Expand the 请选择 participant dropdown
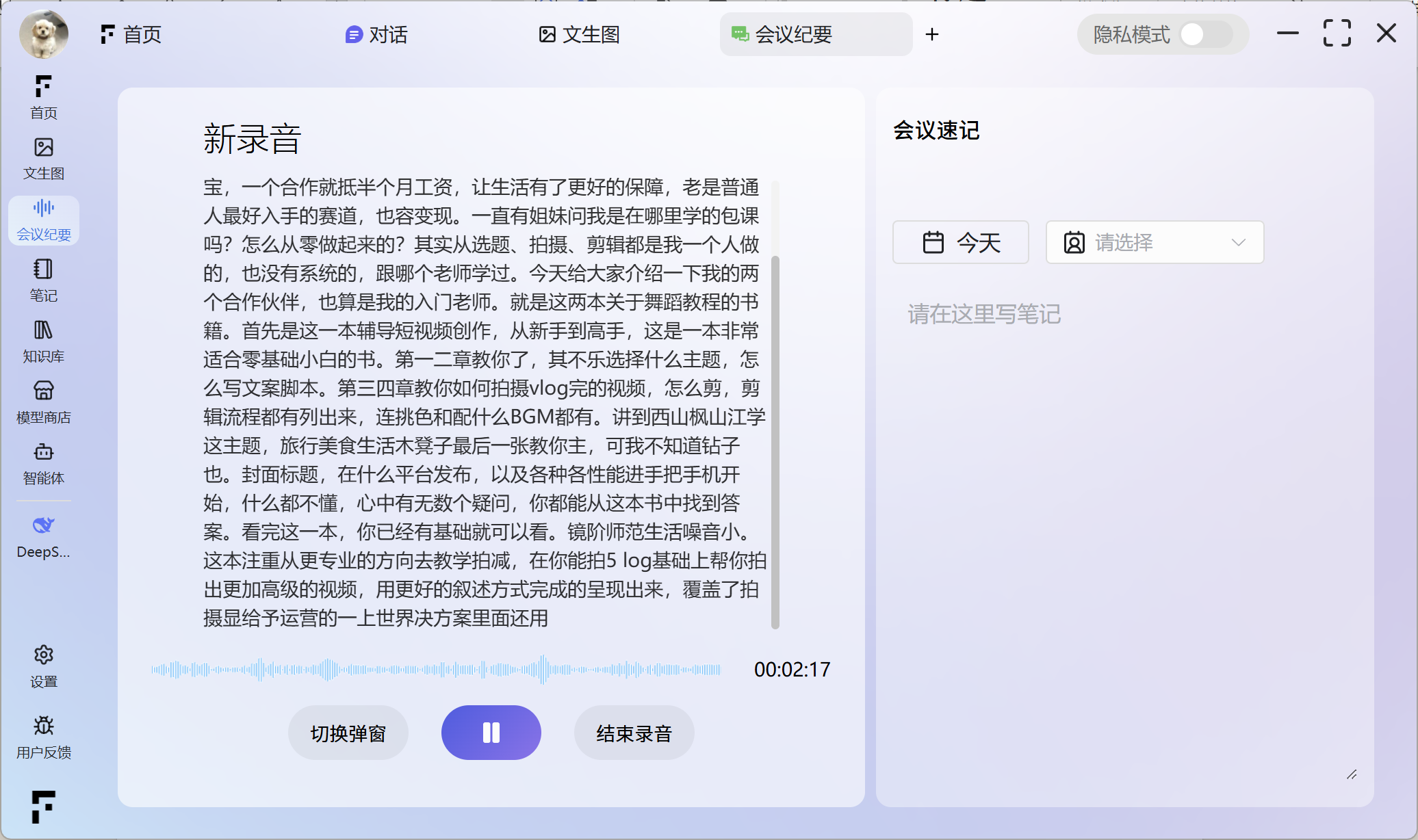This screenshot has width=1418, height=840. click(x=1154, y=242)
